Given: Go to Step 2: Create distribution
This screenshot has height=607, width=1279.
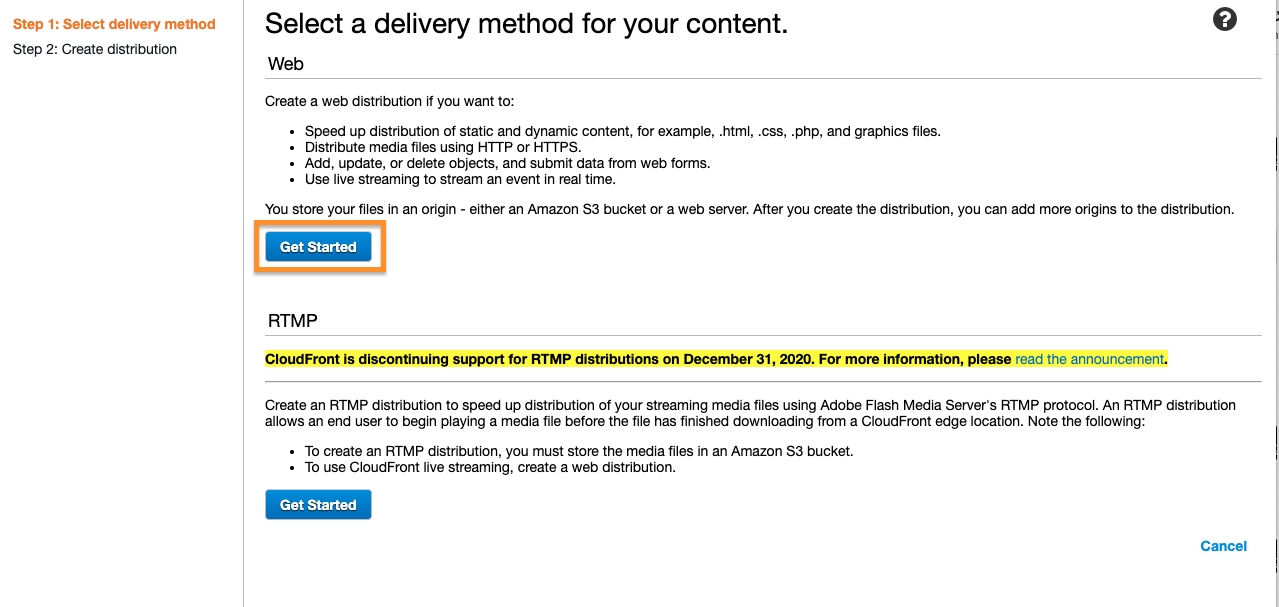Looking at the screenshot, I should pos(95,49).
